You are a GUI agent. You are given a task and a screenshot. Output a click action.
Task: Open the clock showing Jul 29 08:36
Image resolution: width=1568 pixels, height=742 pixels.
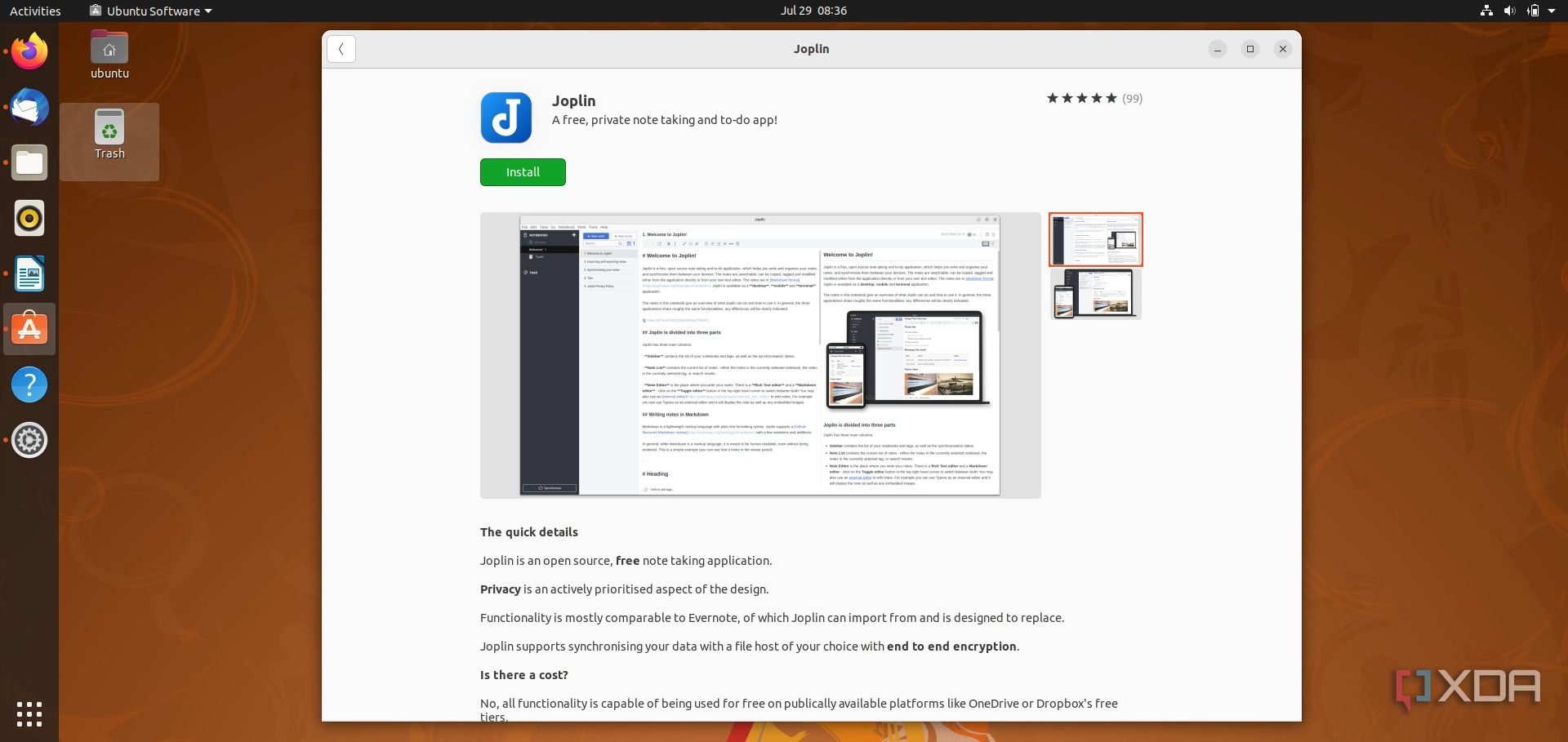click(x=813, y=11)
